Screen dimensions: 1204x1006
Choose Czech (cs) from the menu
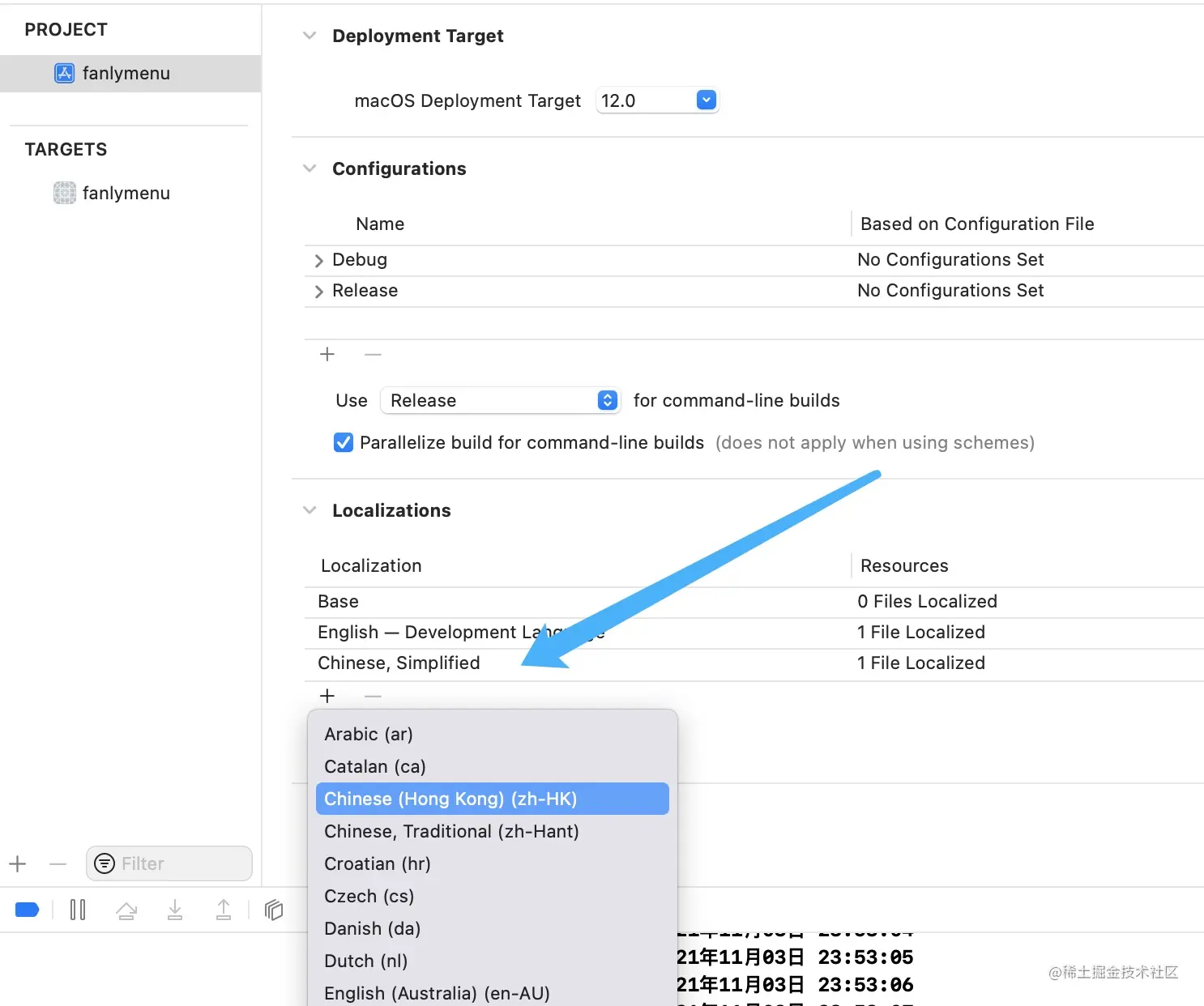click(x=493, y=896)
